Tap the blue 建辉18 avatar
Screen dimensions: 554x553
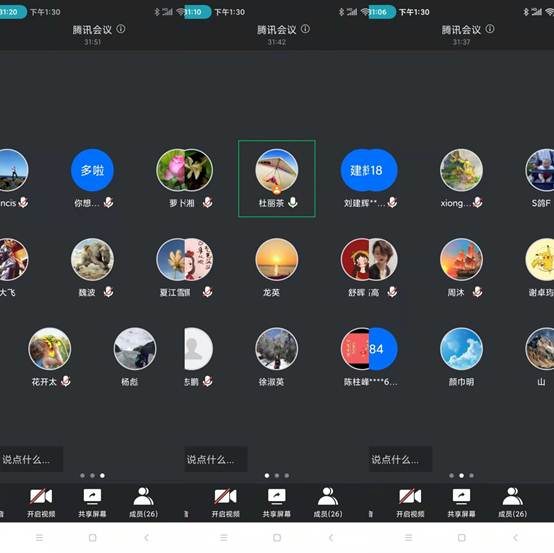369,170
